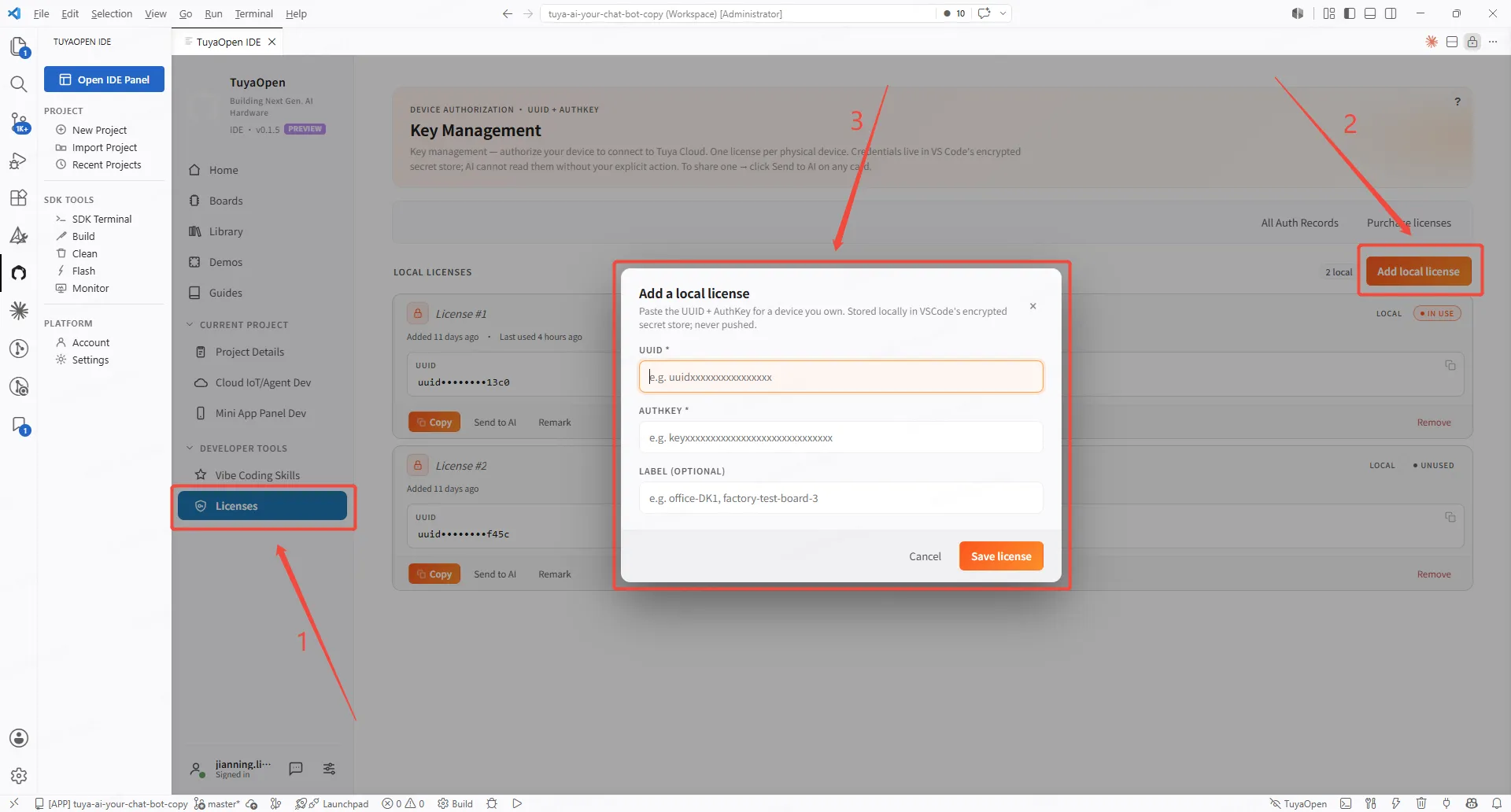Viewport: 1511px width, 812px height.
Task: Click Launchpad in status bar
Action: point(338,803)
